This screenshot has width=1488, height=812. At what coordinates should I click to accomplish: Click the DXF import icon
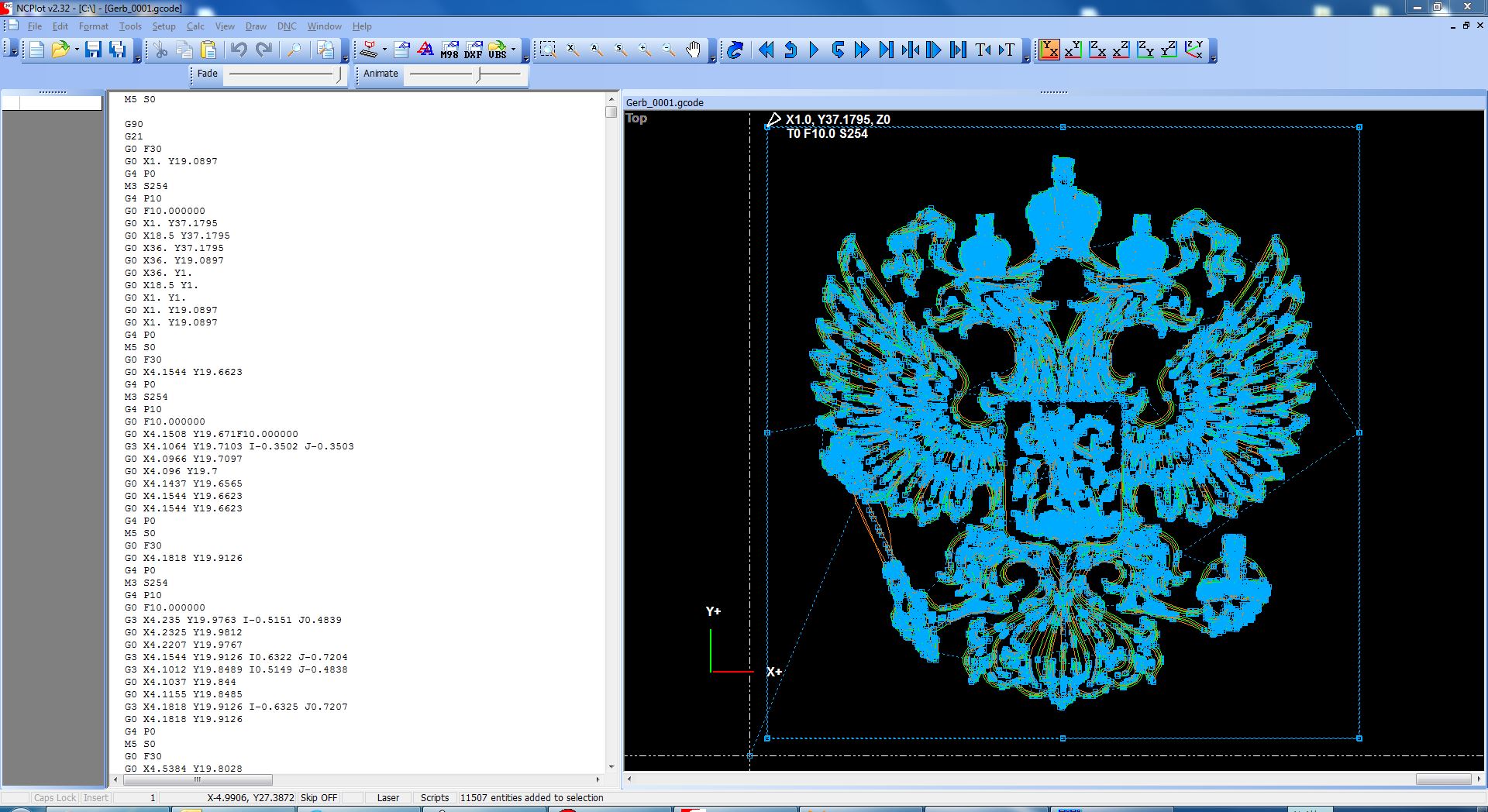tap(474, 50)
